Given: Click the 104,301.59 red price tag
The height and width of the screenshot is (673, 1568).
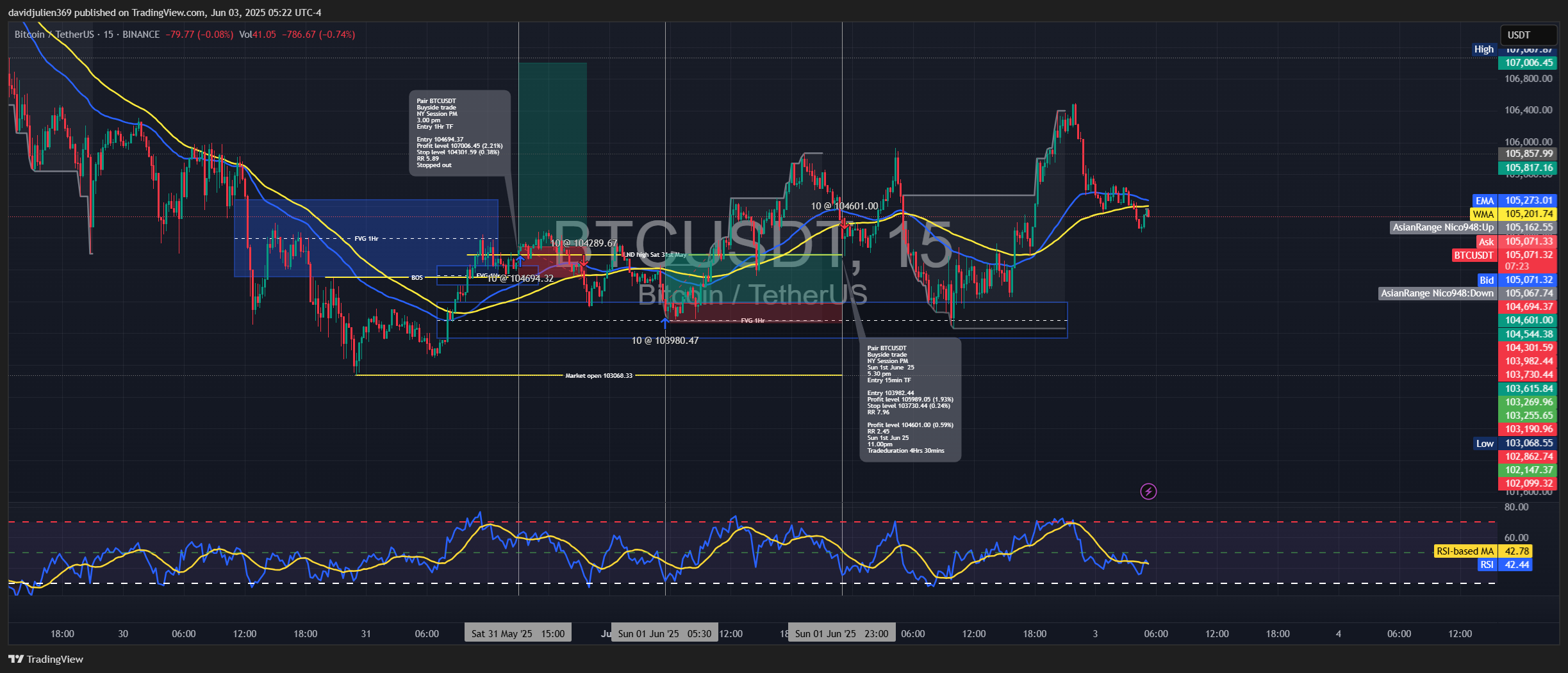Looking at the screenshot, I should [x=1528, y=348].
